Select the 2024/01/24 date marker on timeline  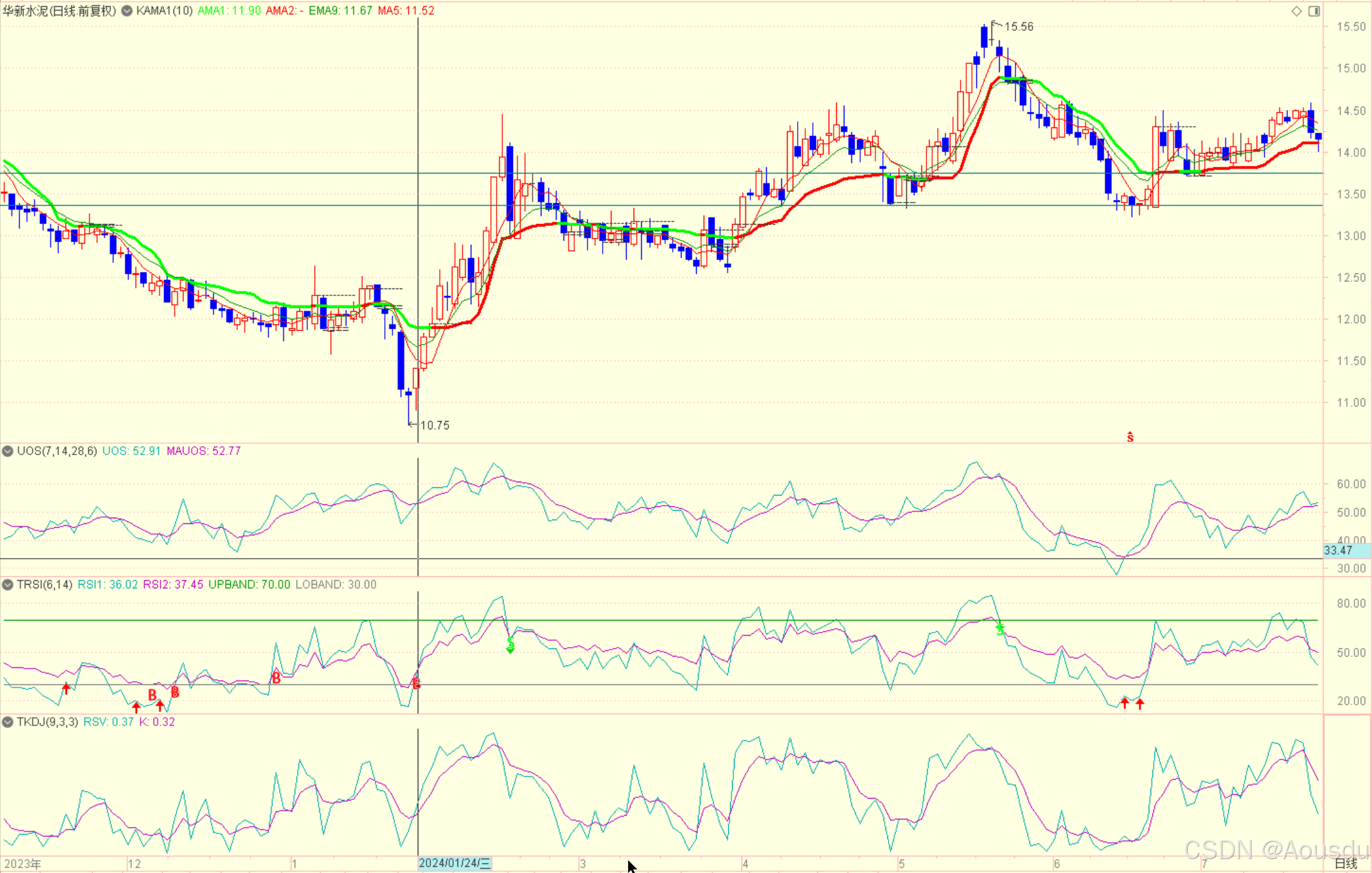pos(454,863)
